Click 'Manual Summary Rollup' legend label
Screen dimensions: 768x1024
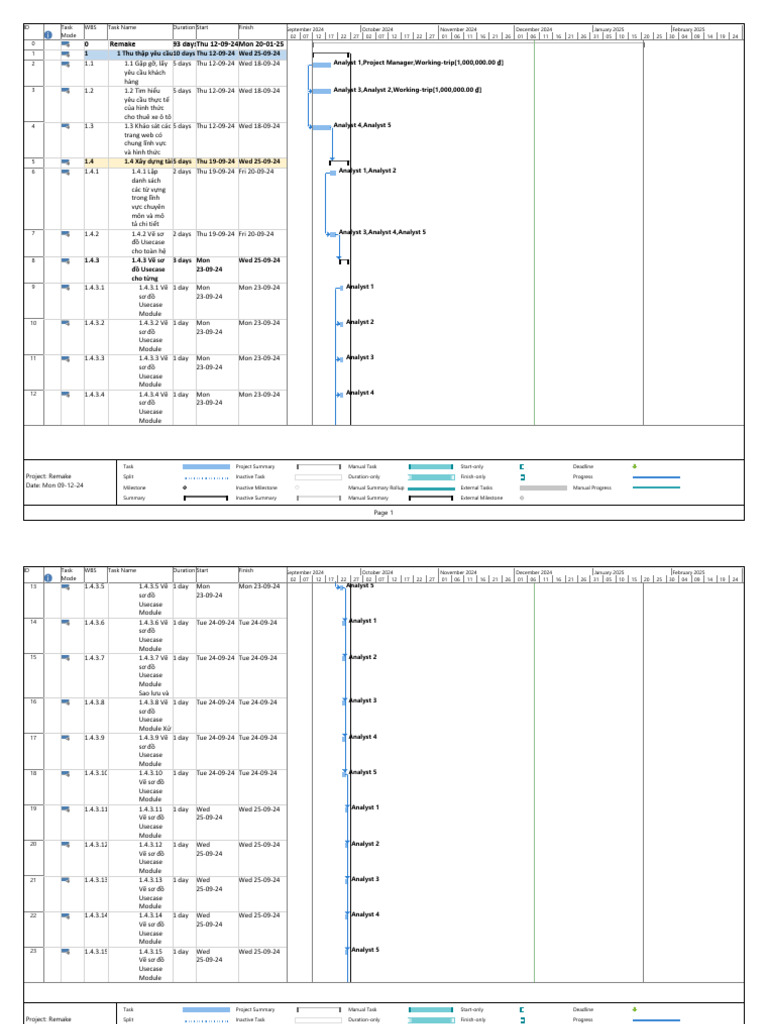pos(376,487)
